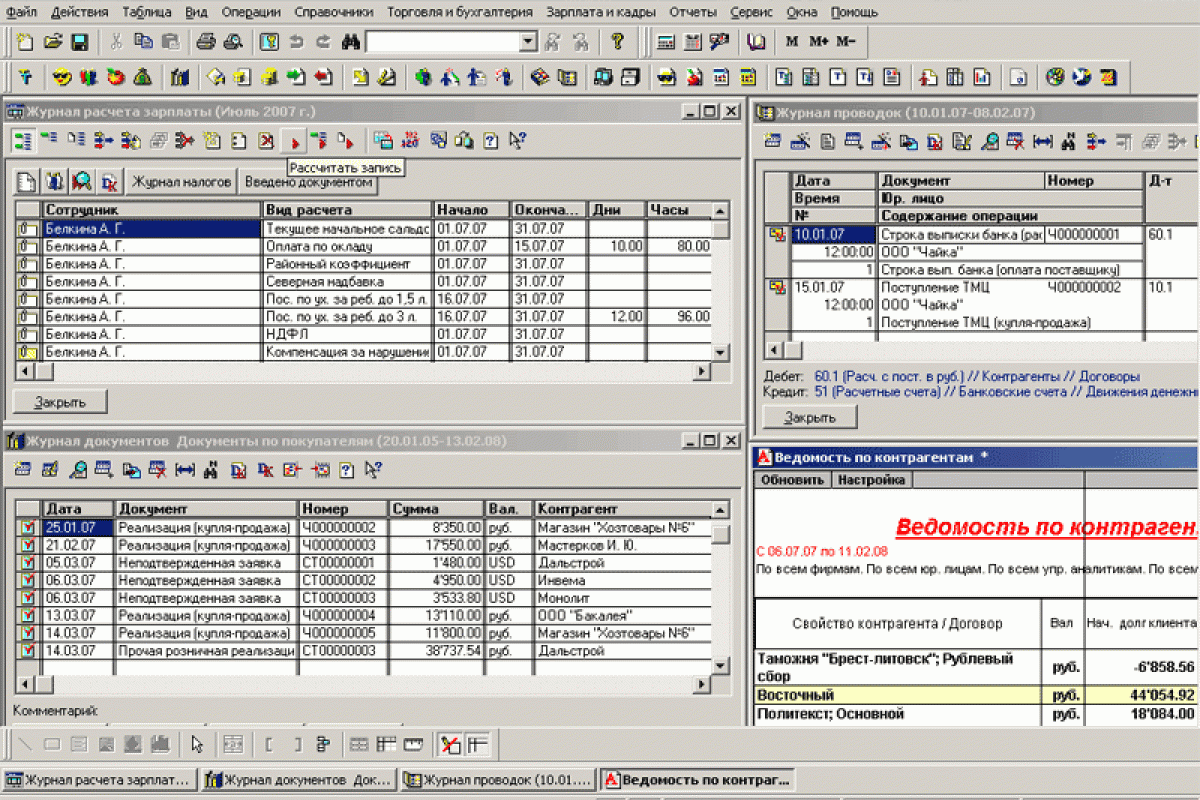Open the calculator icon in top toolbar

(x=665, y=42)
